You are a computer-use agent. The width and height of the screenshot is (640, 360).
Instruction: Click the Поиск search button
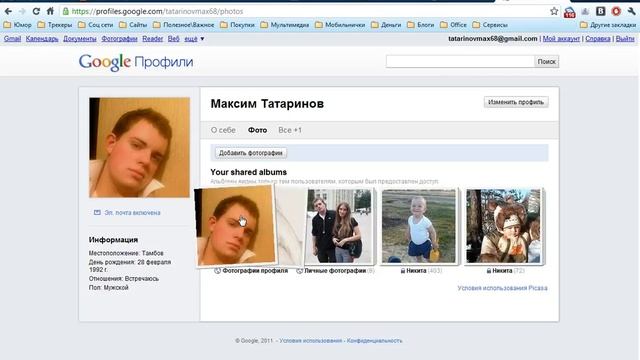(547, 62)
